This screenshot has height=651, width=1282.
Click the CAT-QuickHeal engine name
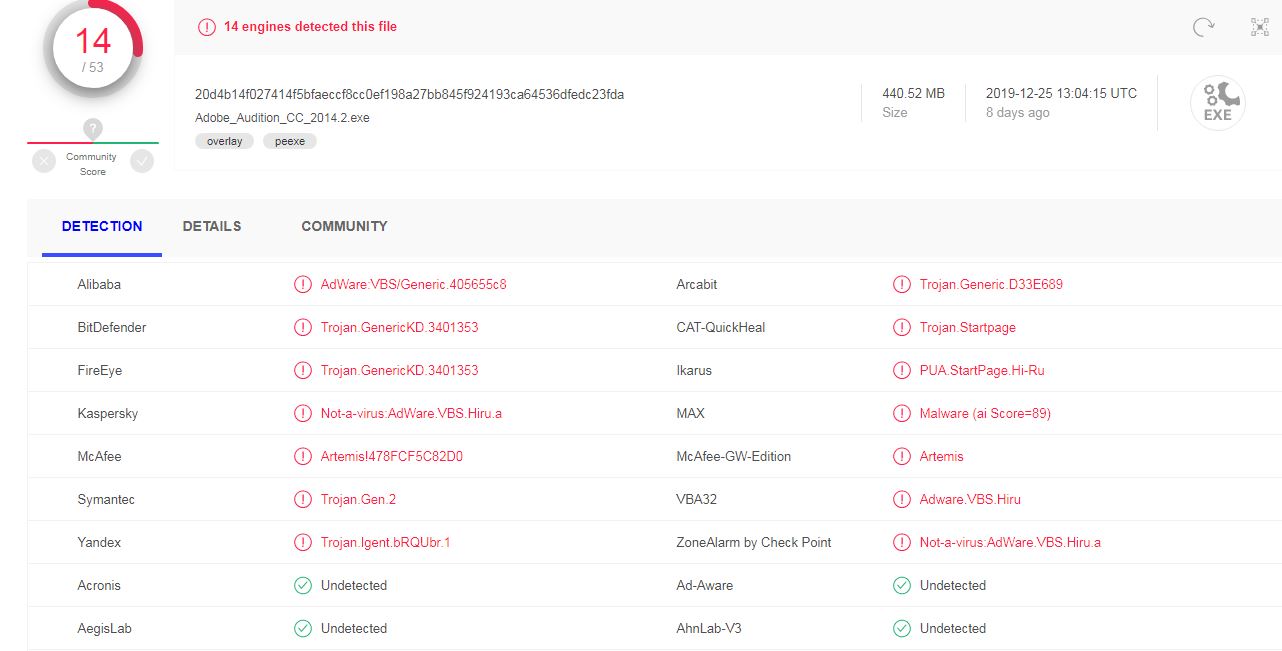[721, 327]
